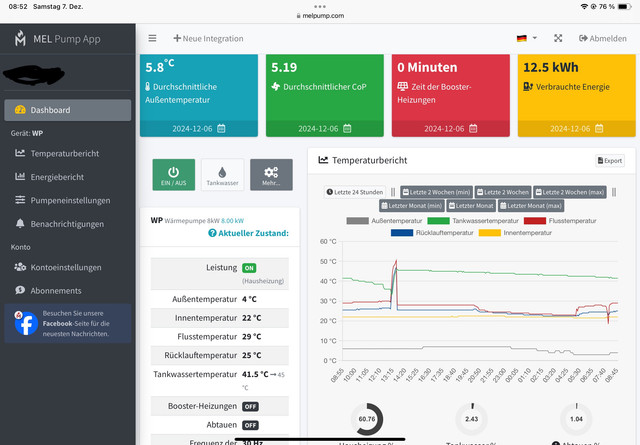Viewport: 640px width, 445px height.
Task: Click the Temperaturbericht chart heading icon
Action: pyautogui.click(x=323, y=160)
